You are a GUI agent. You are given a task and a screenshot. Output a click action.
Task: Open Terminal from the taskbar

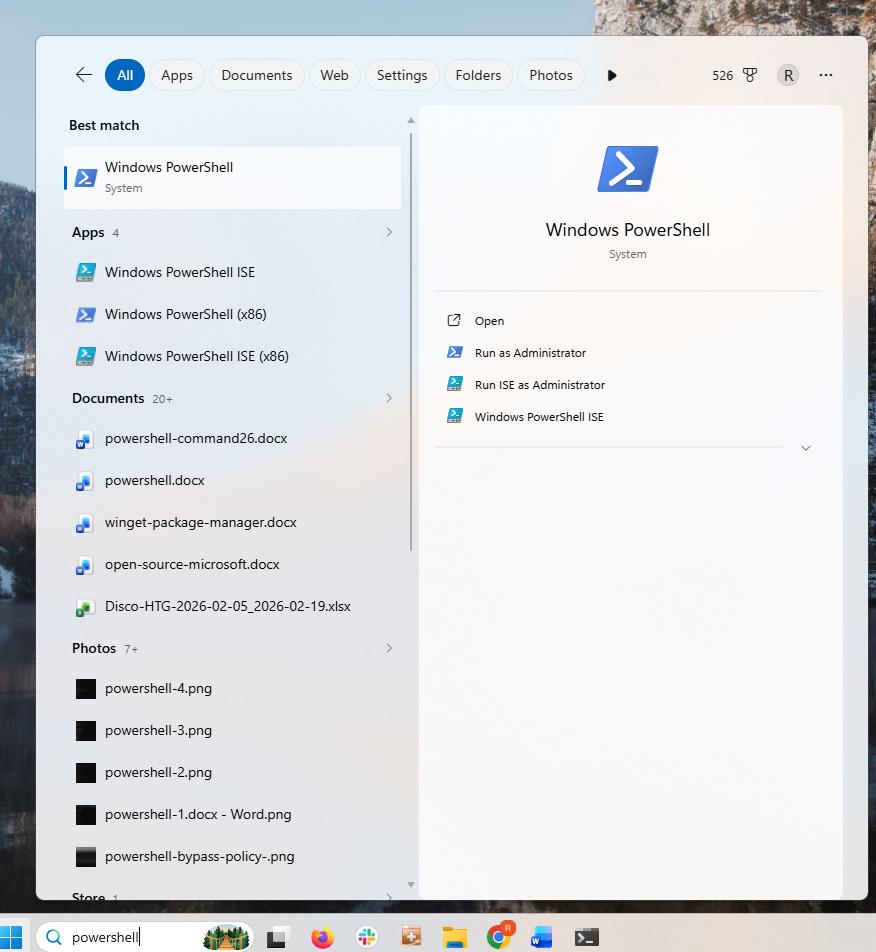[x=587, y=937]
